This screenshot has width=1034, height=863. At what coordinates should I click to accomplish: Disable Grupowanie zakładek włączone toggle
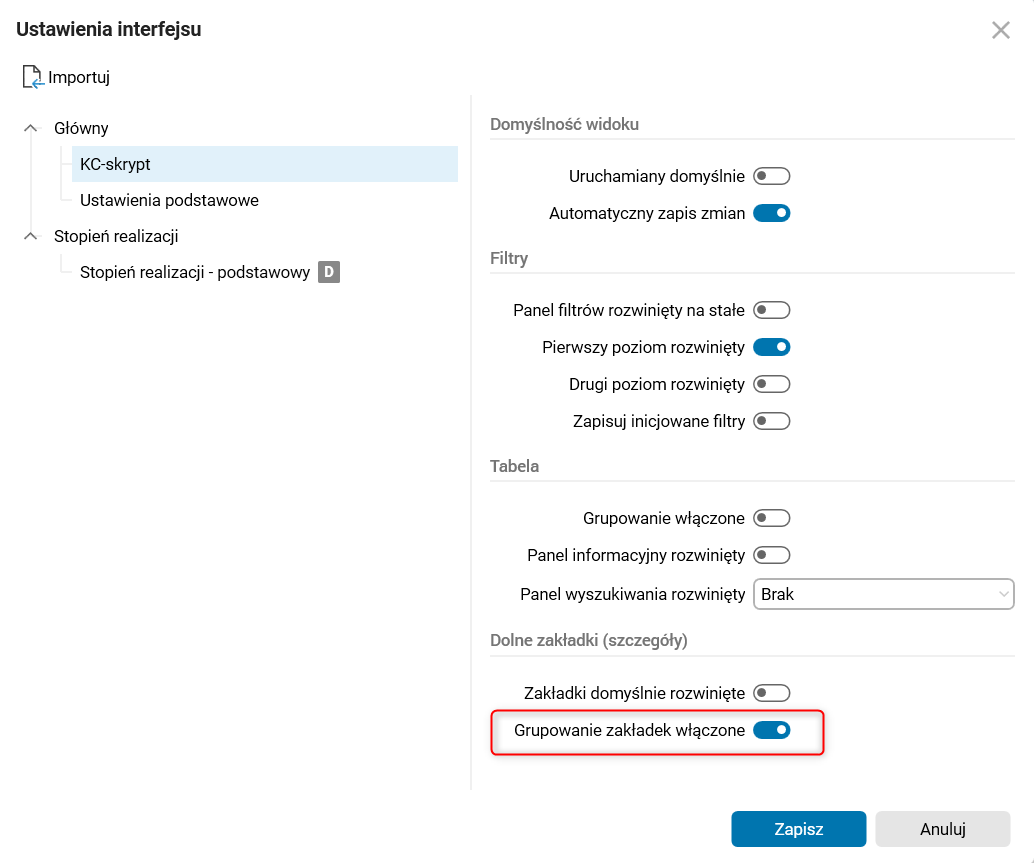tap(771, 731)
